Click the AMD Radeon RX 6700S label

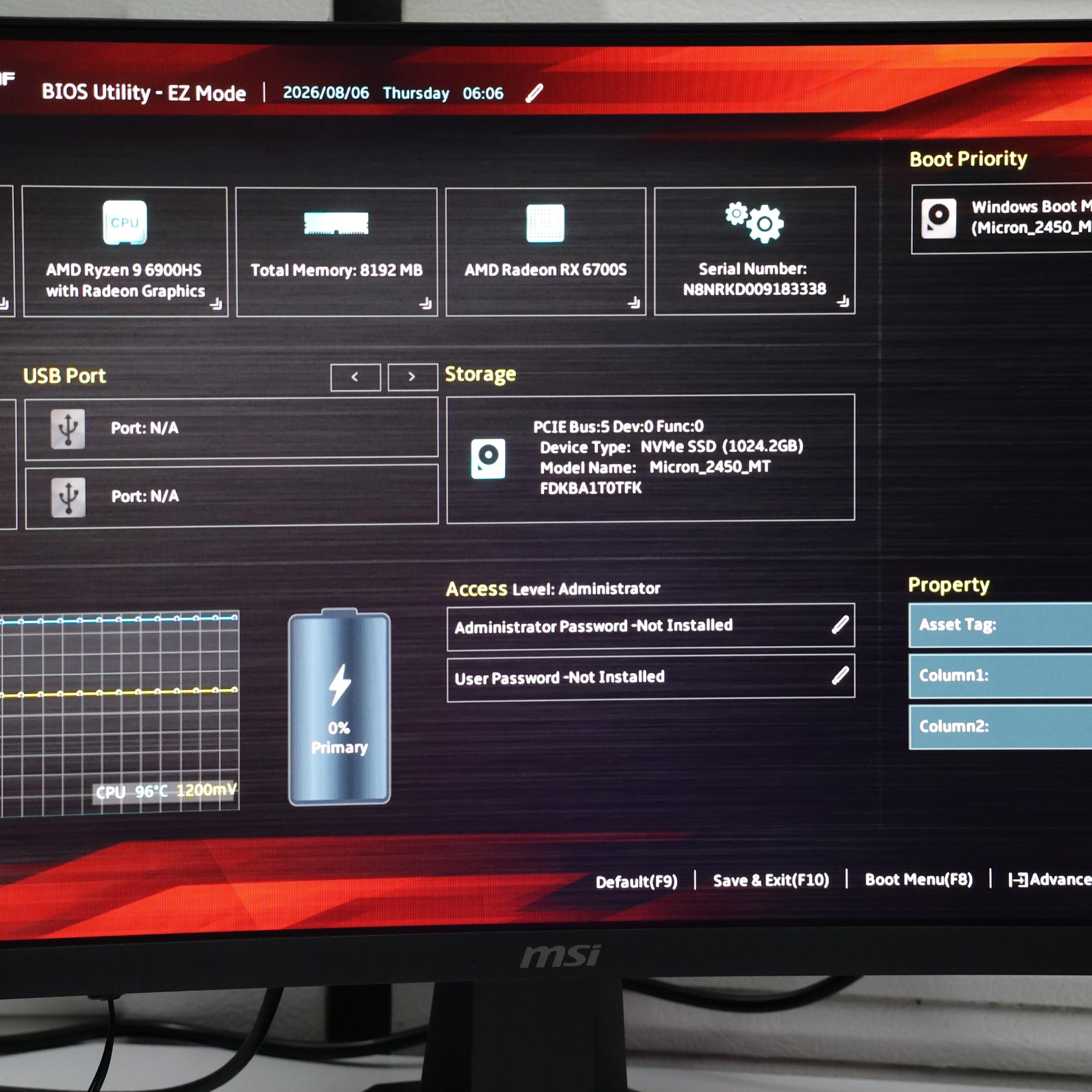545,270
